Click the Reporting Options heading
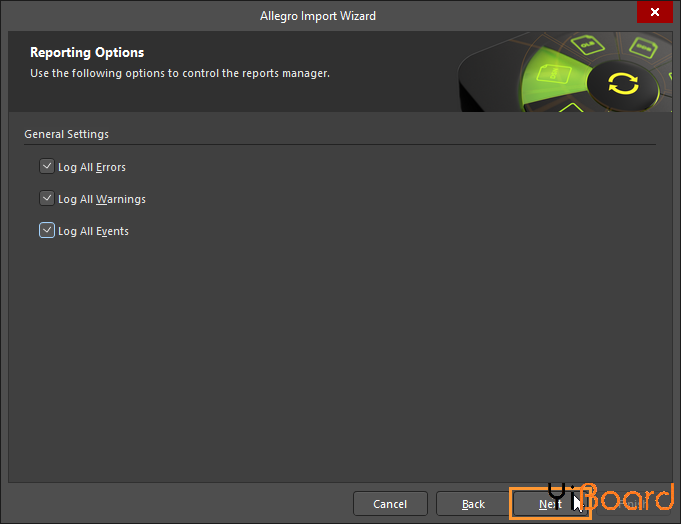Image resolution: width=681 pixels, height=524 pixels. (x=87, y=53)
